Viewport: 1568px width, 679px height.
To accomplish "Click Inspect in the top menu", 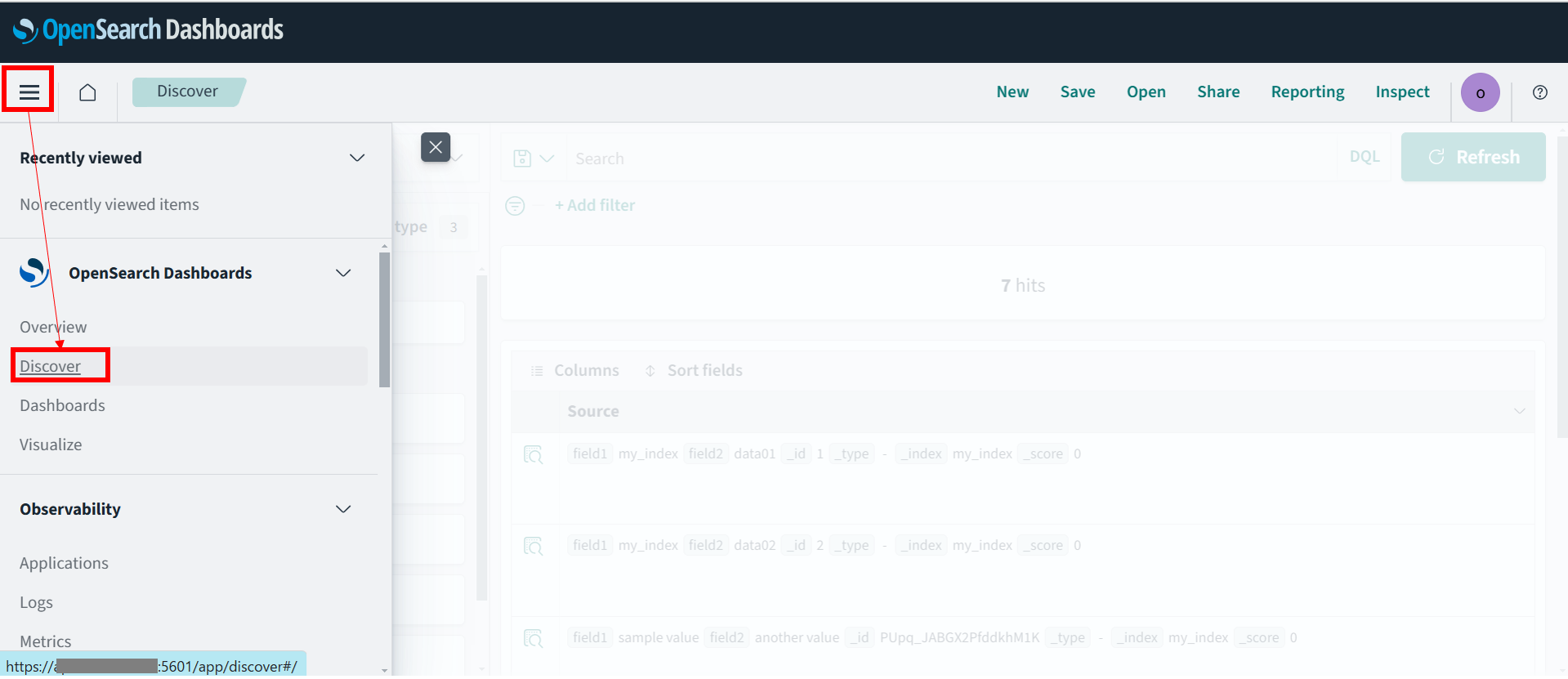I will (1402, 92).
